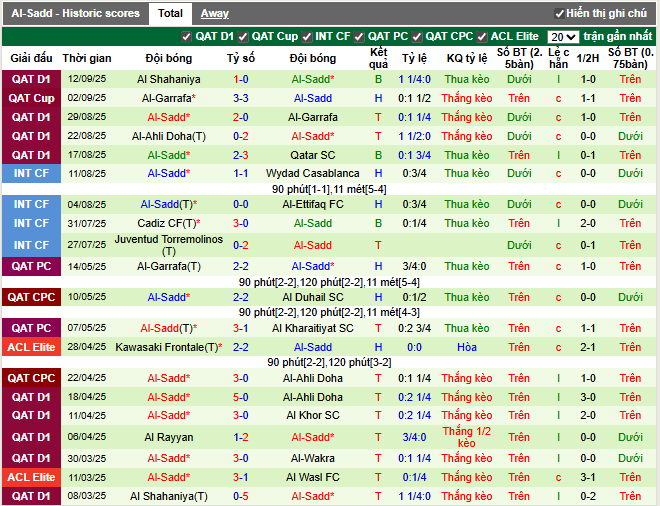
Task: Open Al Wasl FC team link
Action: 313,477
